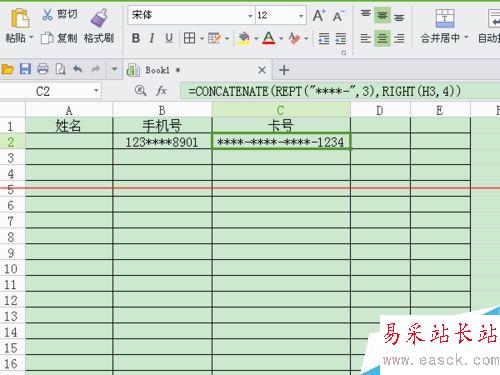Select cell 123****8901

(x=162, y=142)
